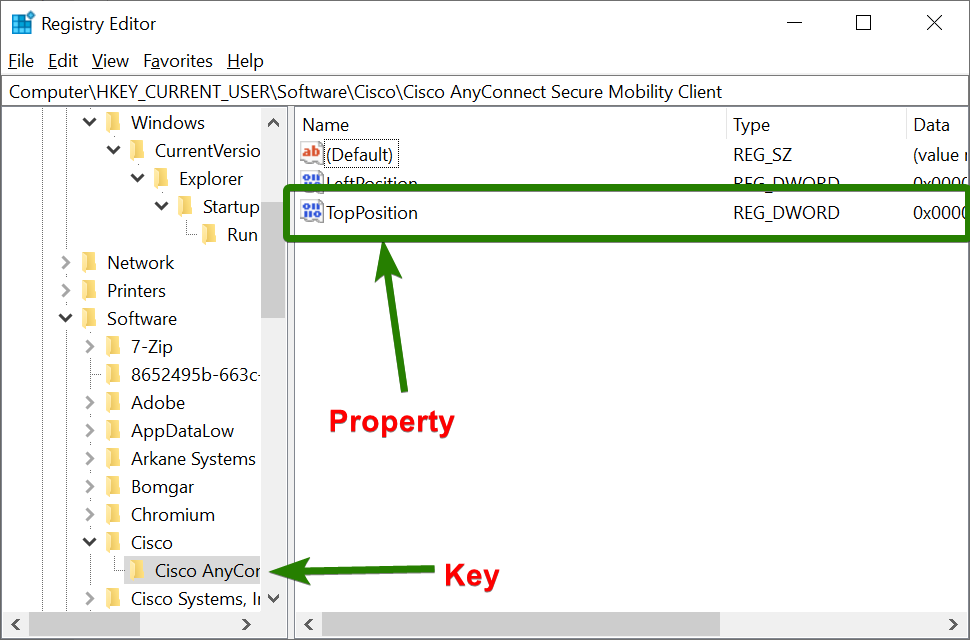Click the Chromium folder icon

pyautogui.click(x=113, y=514)
